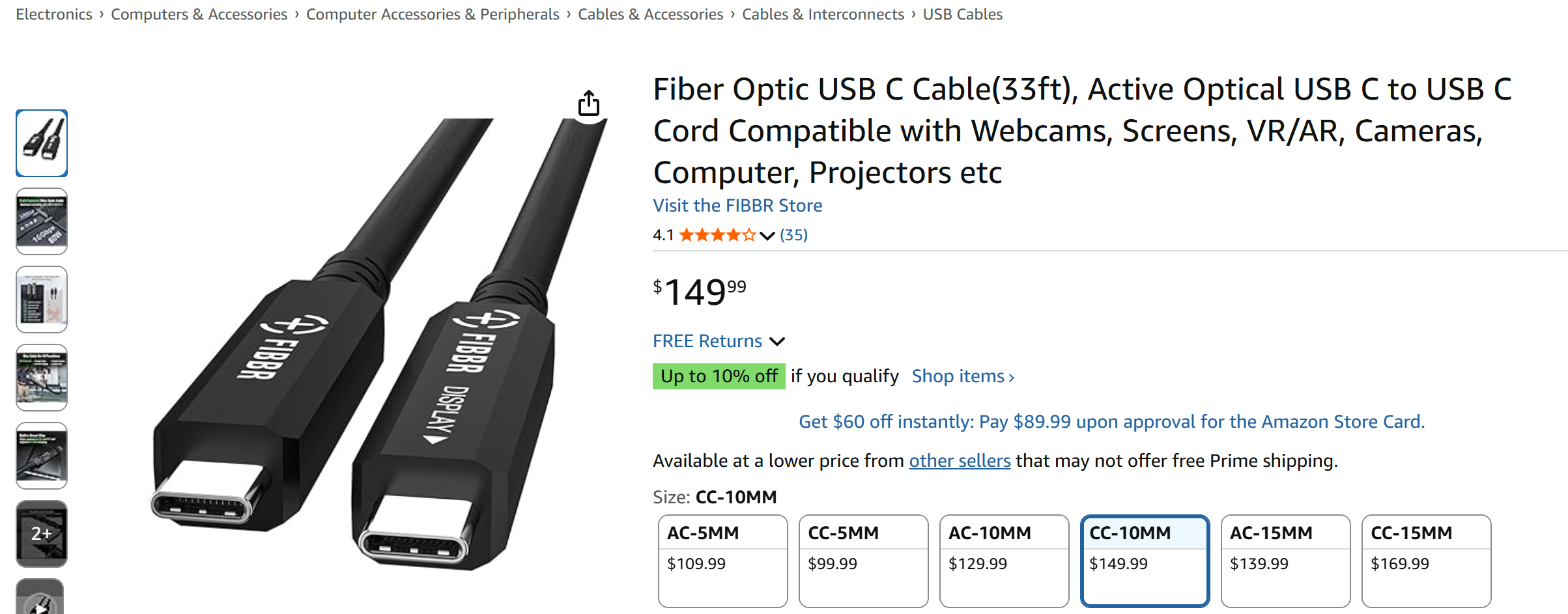Open the star rating popover chevron
The image size is (1568, 614).
(767, 236)
